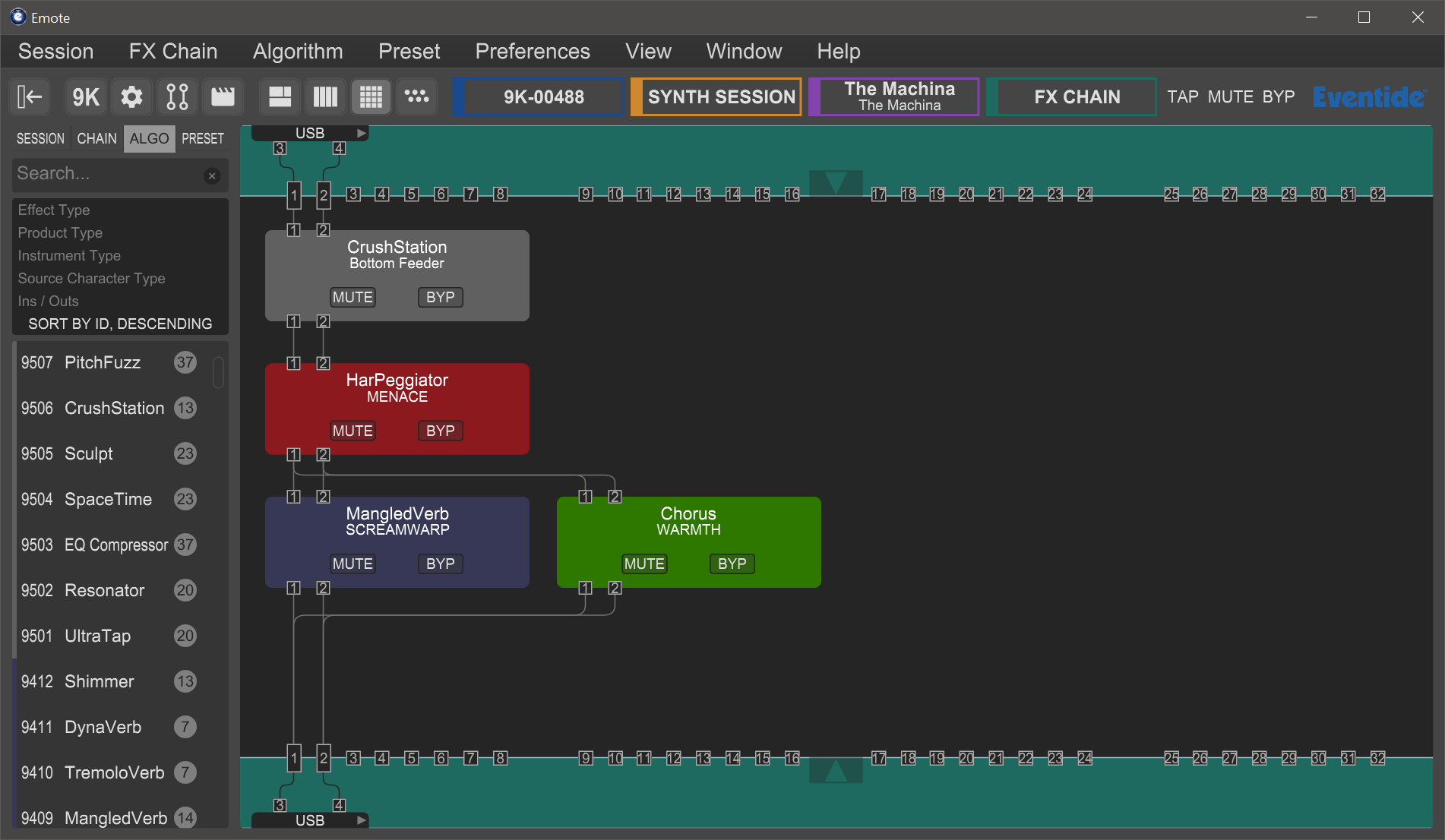The image size is (1445, 840).
Task: Select 9506 CrushStation in the list
Action: [x=111, y=408]
